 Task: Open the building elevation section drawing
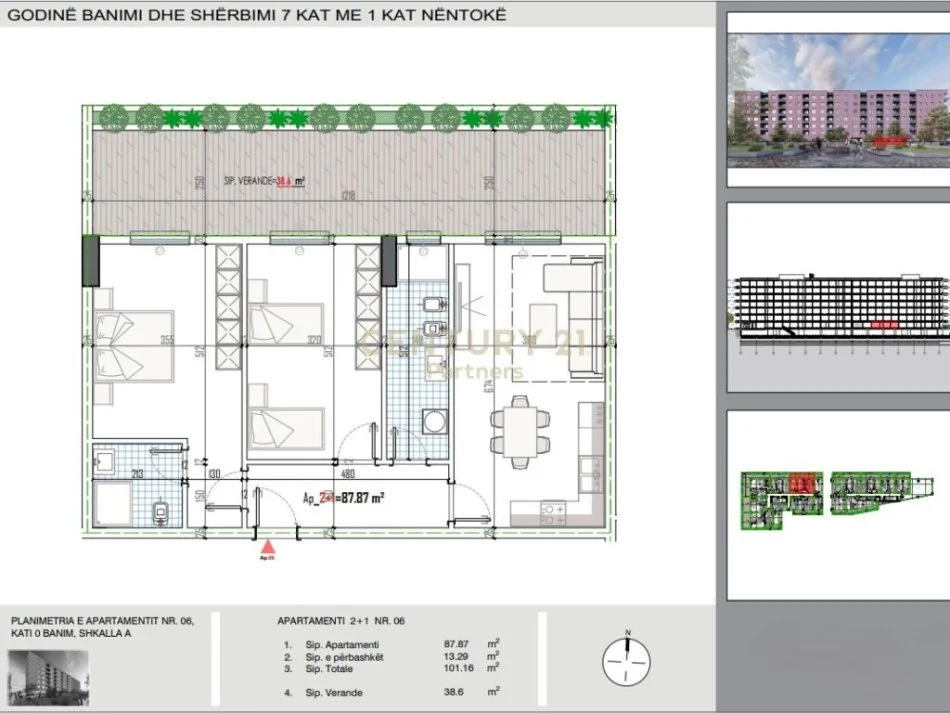pos(836,308)
